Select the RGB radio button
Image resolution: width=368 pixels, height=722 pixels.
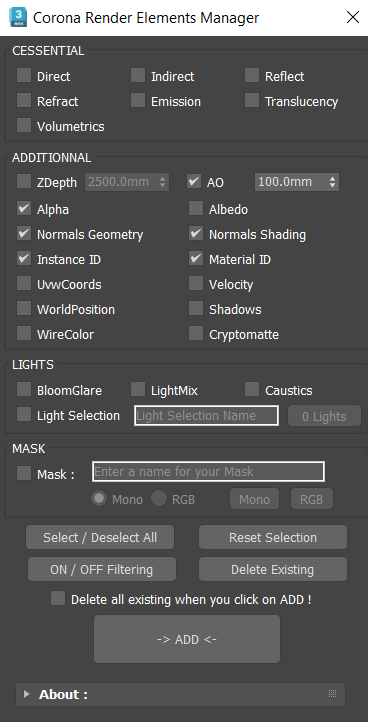[x=159, y=499]
